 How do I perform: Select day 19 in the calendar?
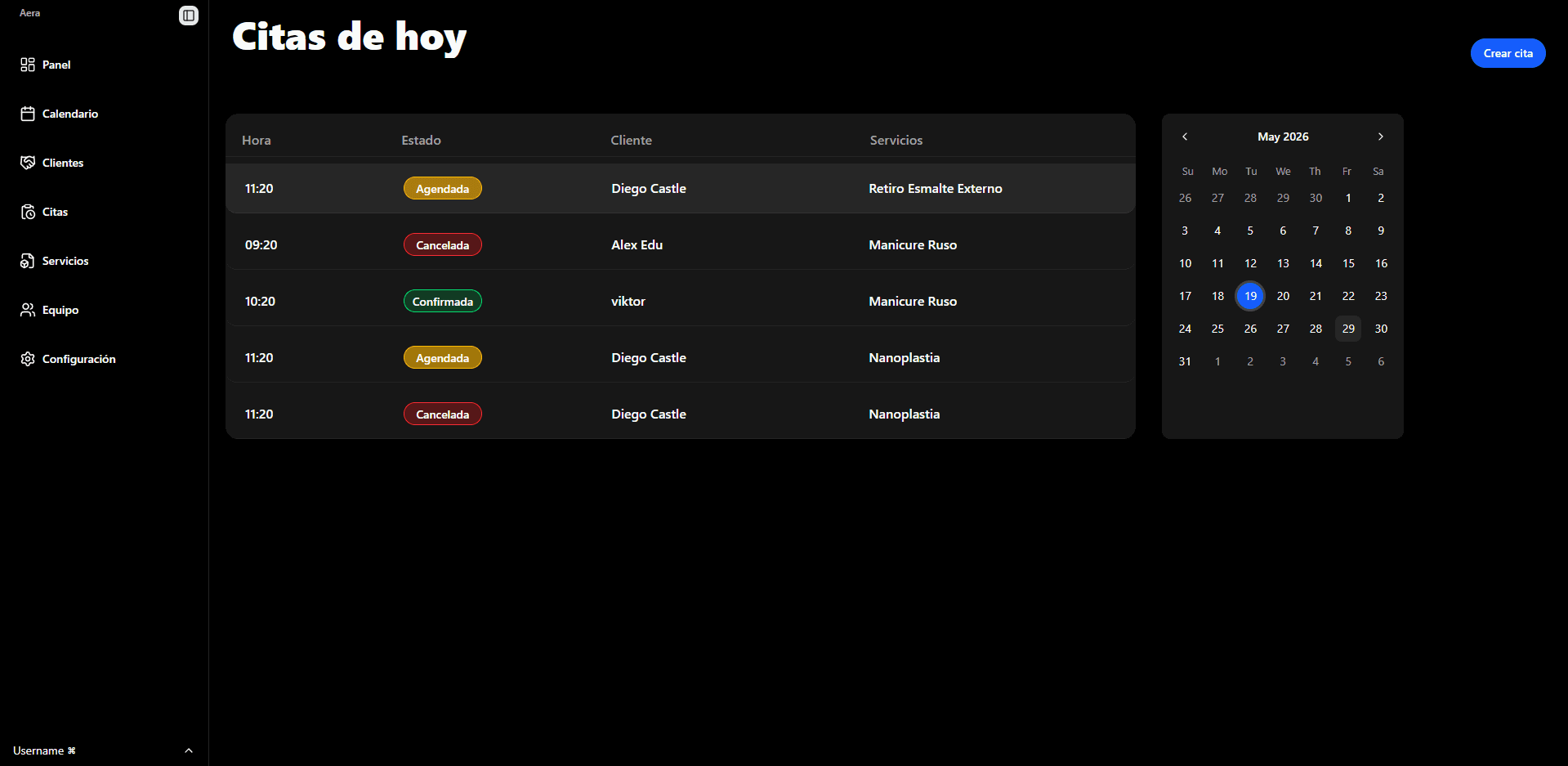[1250, 296]
